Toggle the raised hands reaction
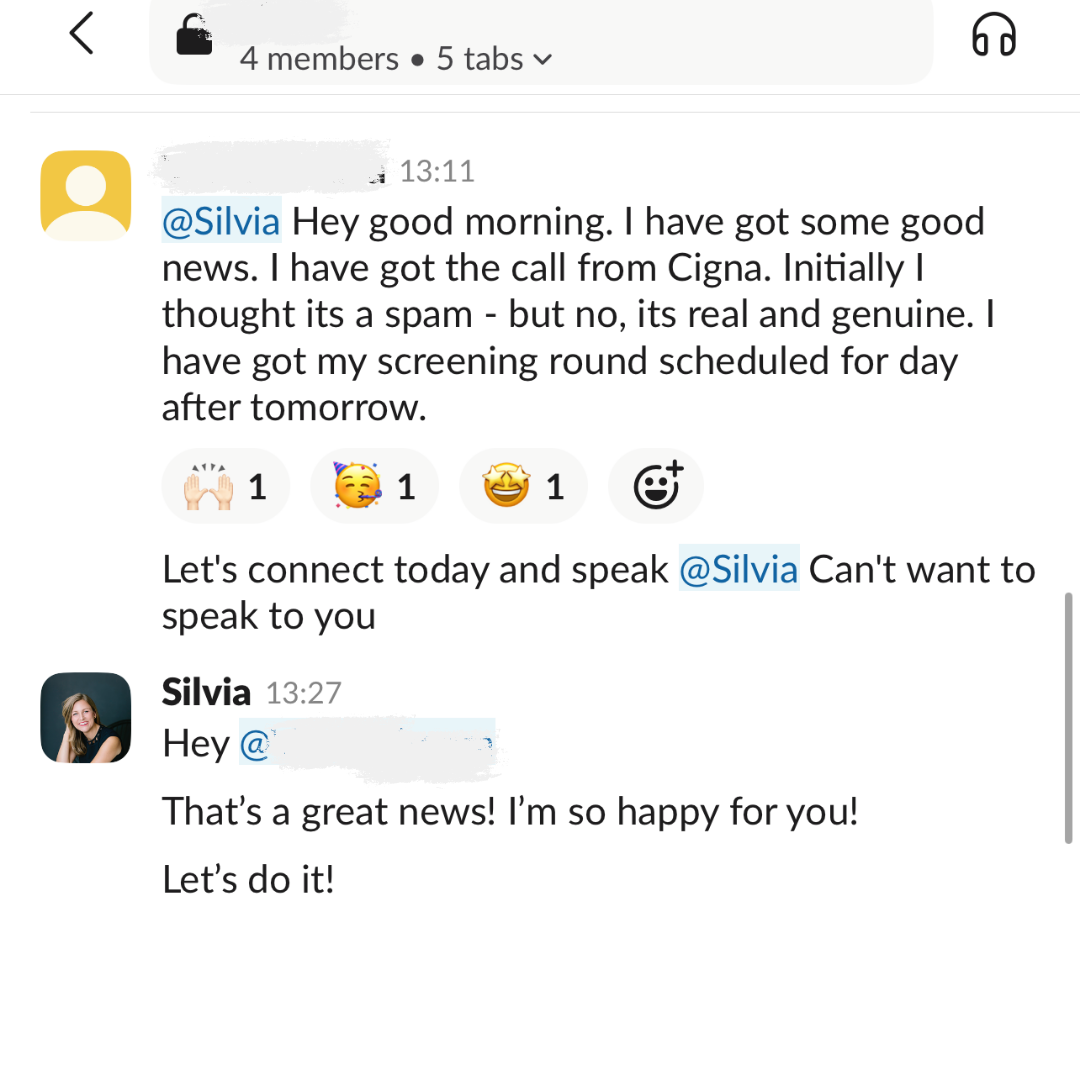This screenshot has height=1080, width=1080. pyautogui.click(x=225, y=487)
